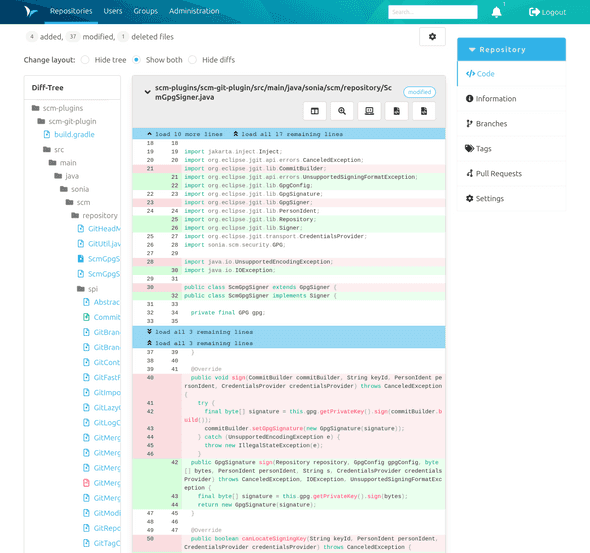Open the Groups menu

point(146,11)
